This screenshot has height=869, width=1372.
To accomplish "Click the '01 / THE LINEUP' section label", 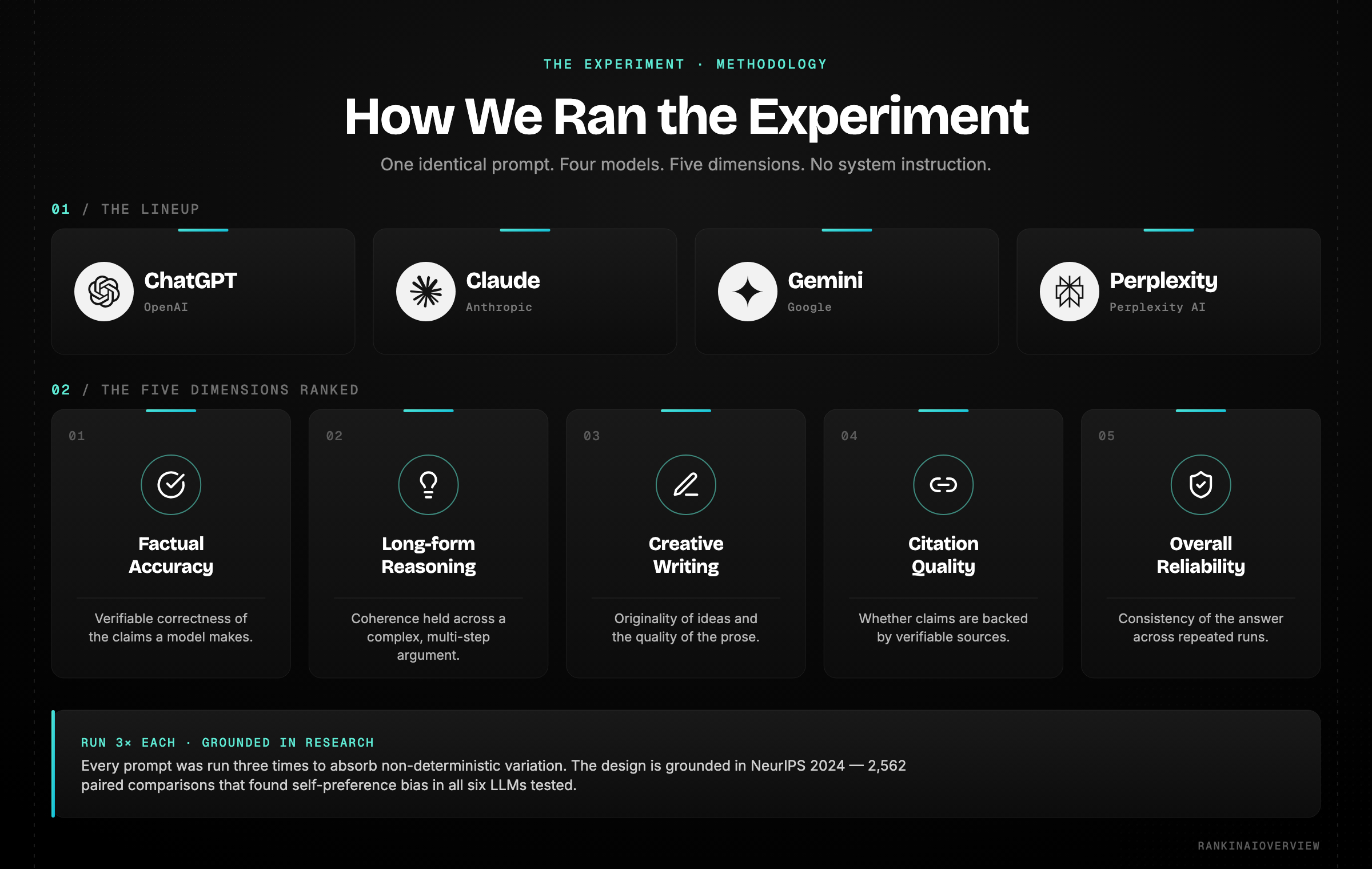I will pyautogui.click(x=125, y=209).
